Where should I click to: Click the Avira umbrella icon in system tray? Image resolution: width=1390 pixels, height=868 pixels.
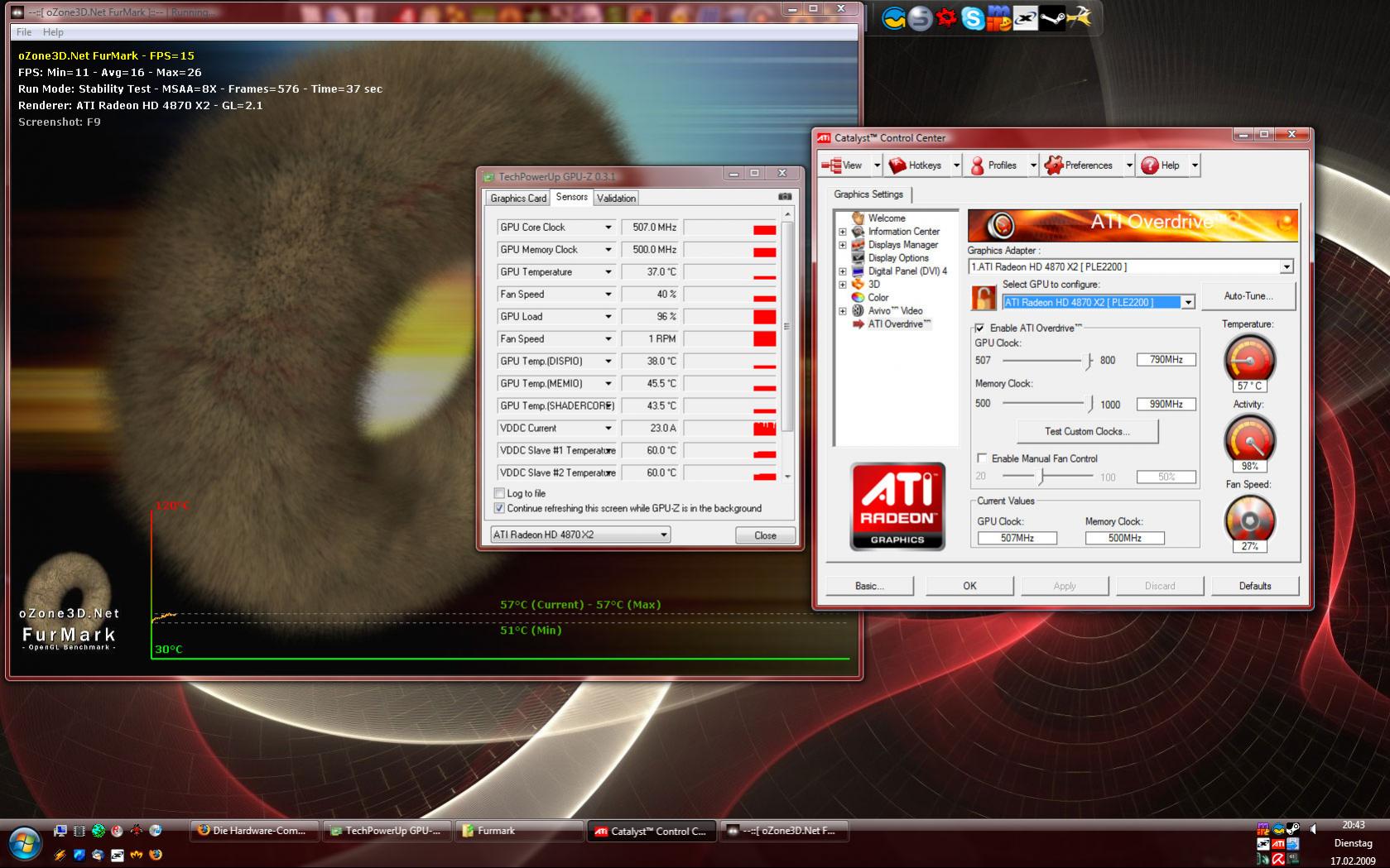coord(1278,860)
